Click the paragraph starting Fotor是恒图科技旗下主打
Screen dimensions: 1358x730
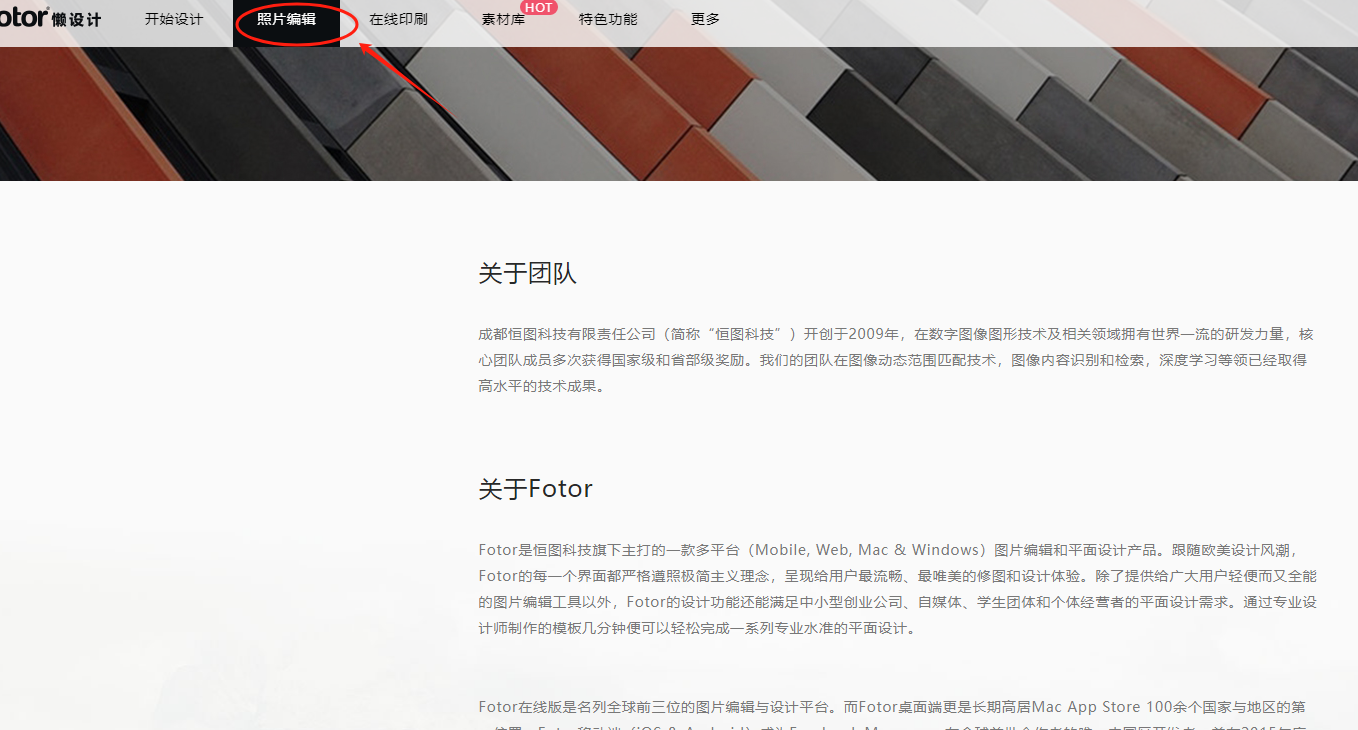coord(898,589)
